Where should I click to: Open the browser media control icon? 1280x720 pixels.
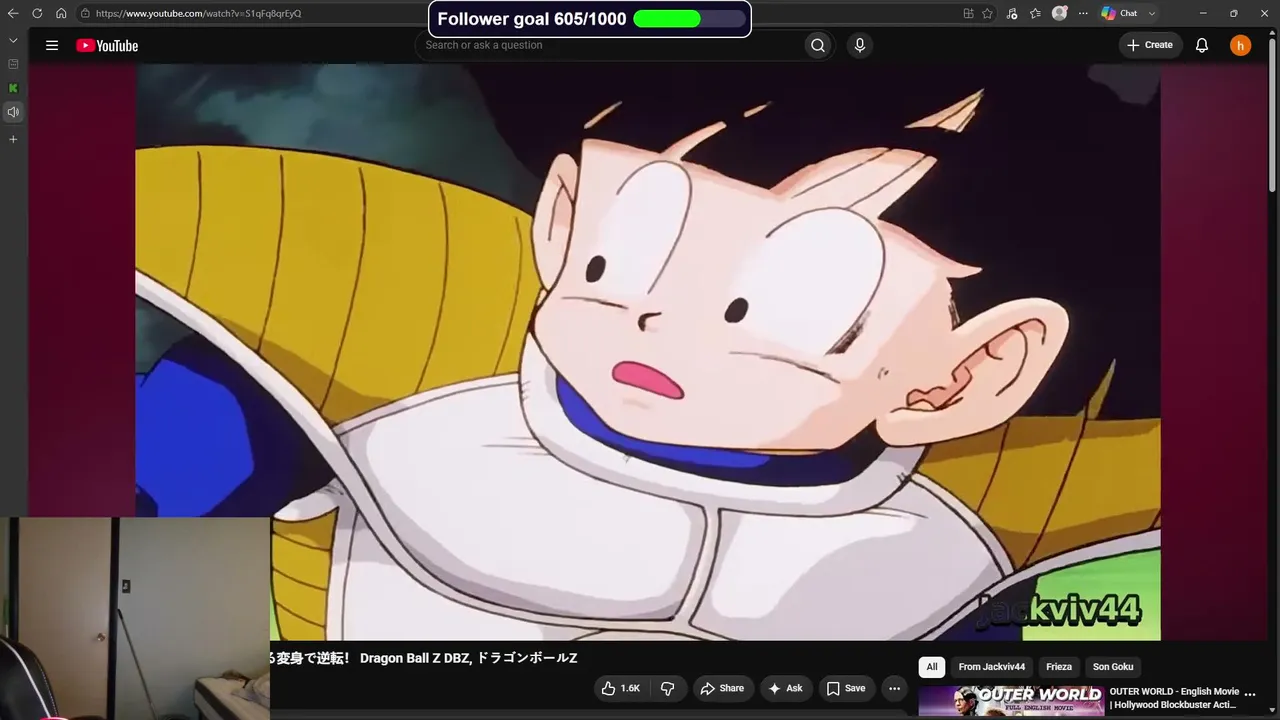point(1012,13)
